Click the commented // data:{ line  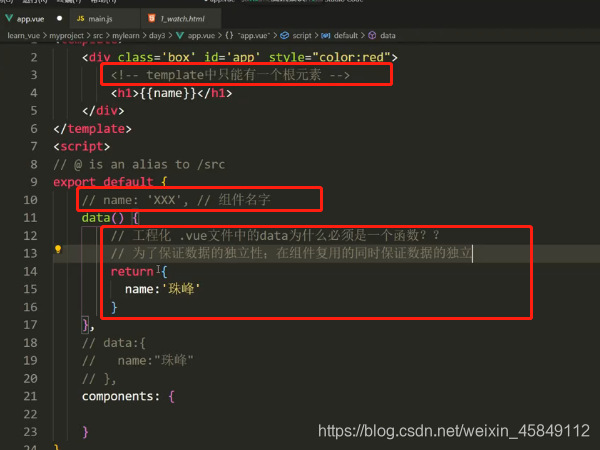(114, 343)
